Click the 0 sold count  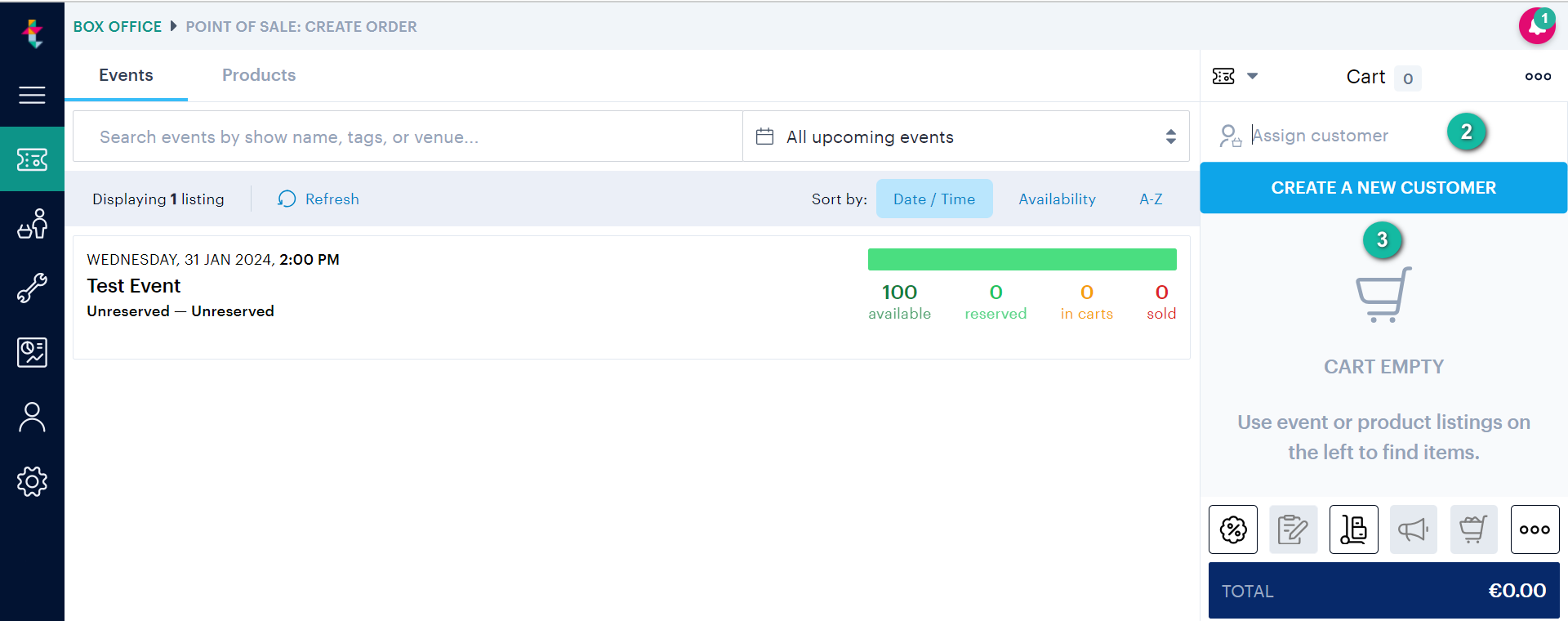(x=1161, y=302)
